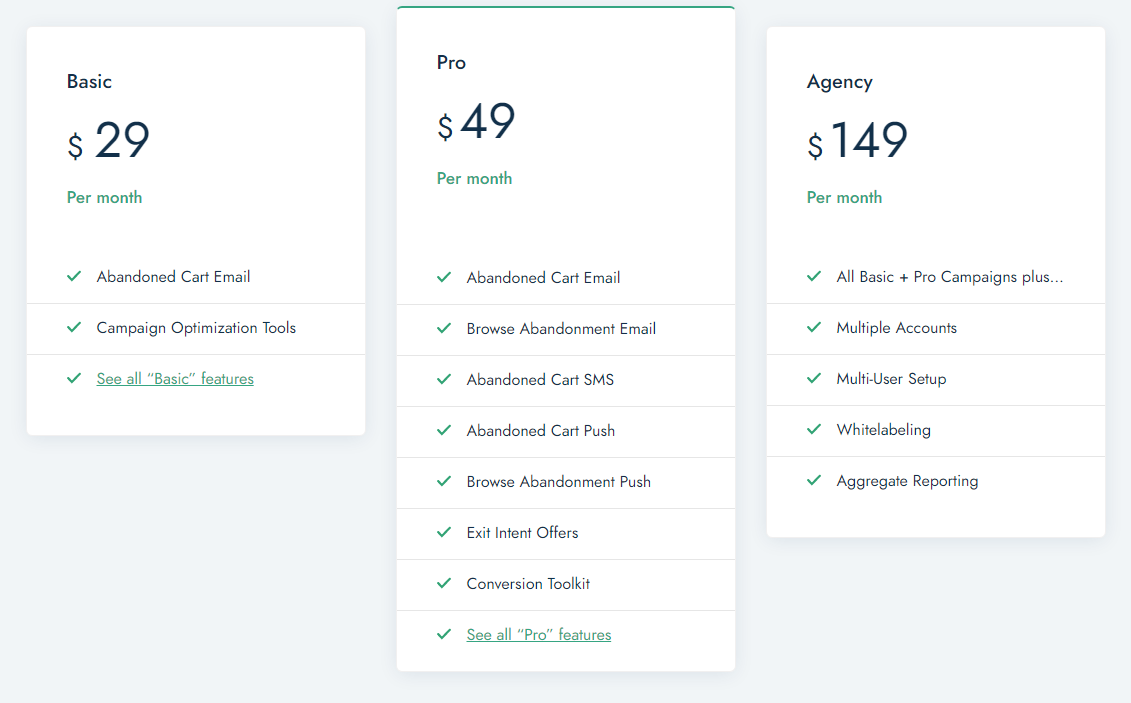The width and height of the screenshot is (1131, 703).
Task: Click the Browse Abandonment Email feature
Action: (561, 329)
